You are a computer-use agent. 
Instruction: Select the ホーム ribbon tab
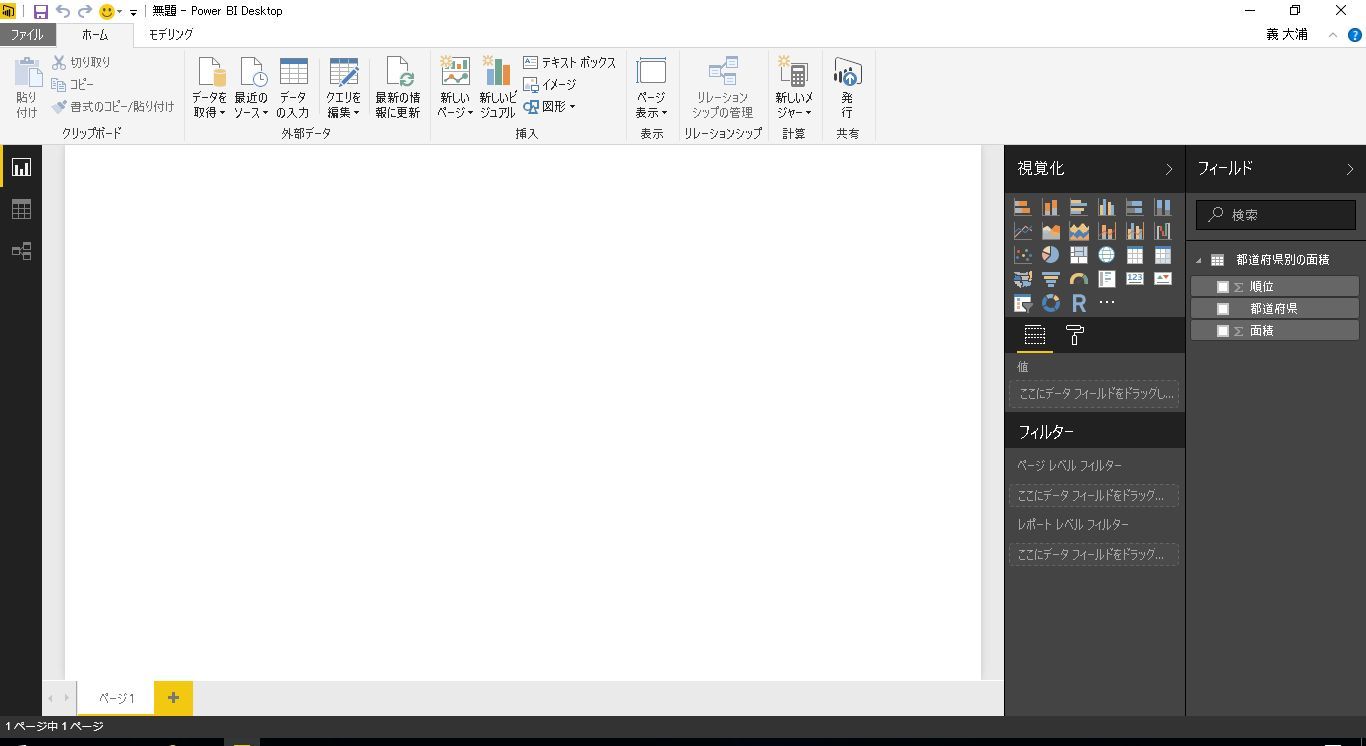coord(95,34)
